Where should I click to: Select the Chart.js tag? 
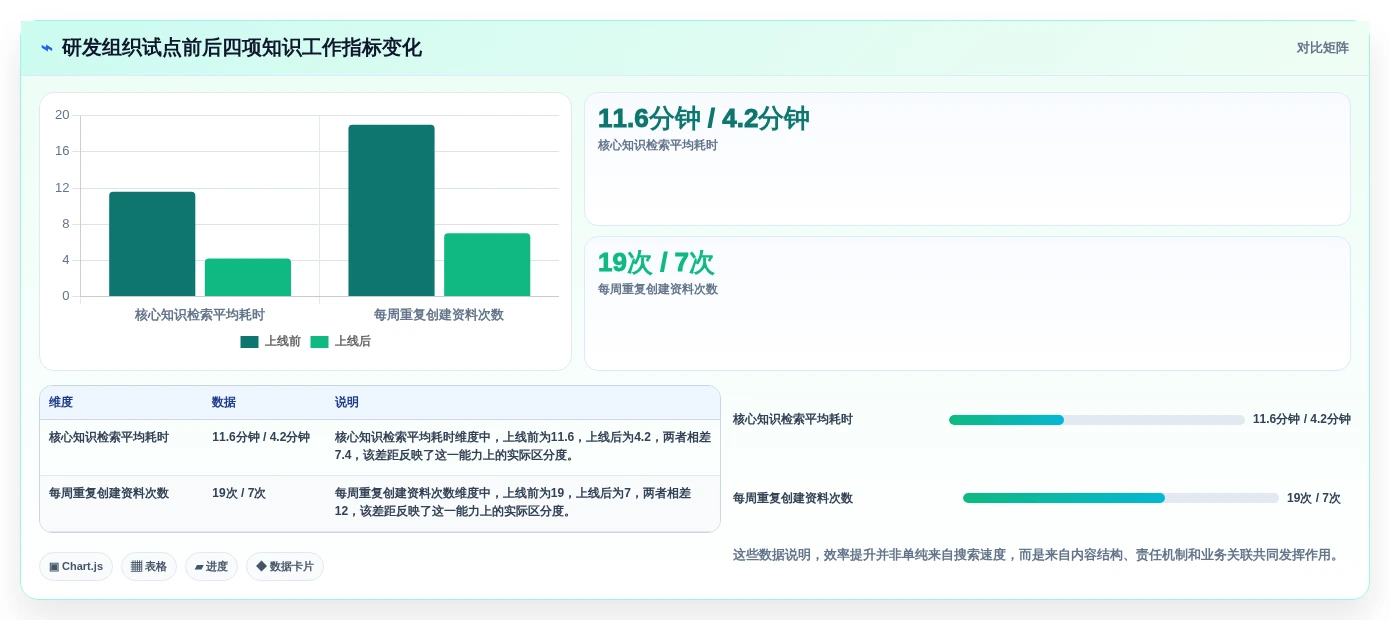pos(76,567)
